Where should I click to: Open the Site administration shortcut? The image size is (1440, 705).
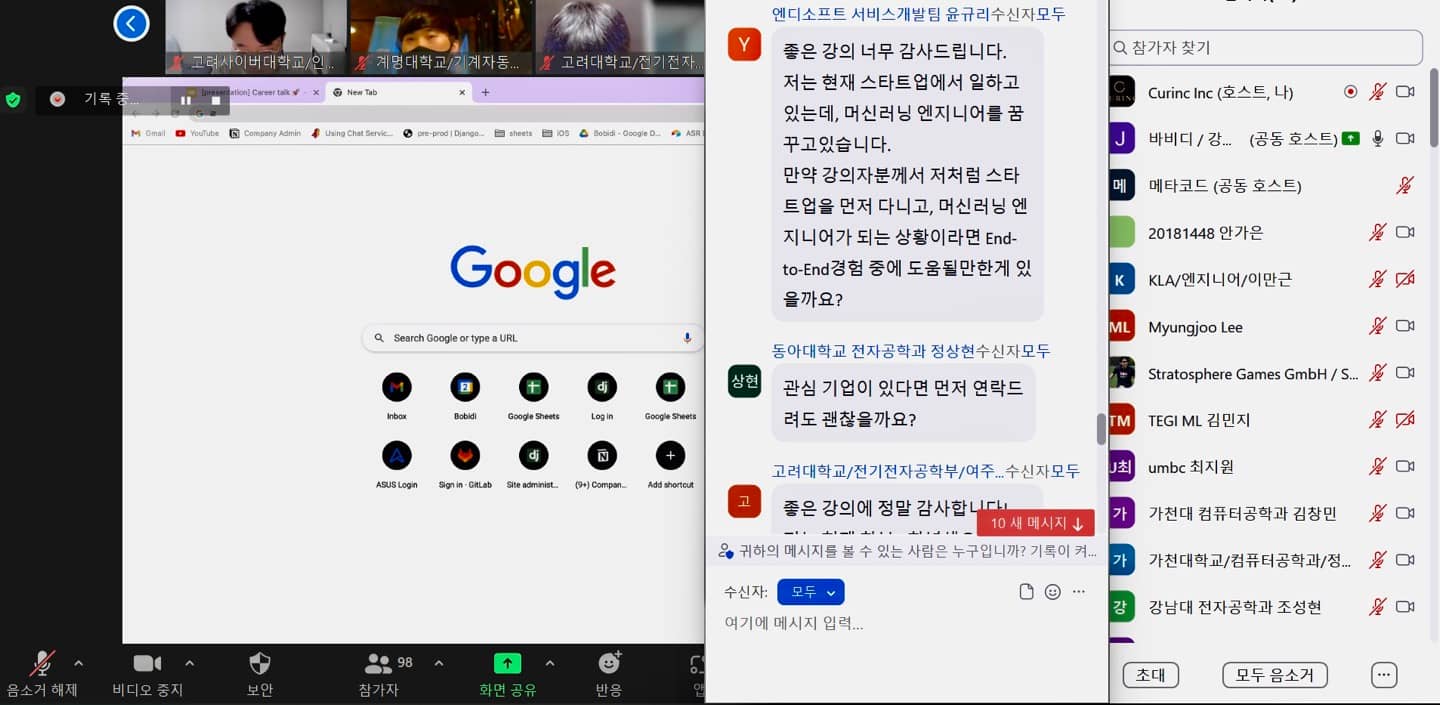[x=533, y=455]
